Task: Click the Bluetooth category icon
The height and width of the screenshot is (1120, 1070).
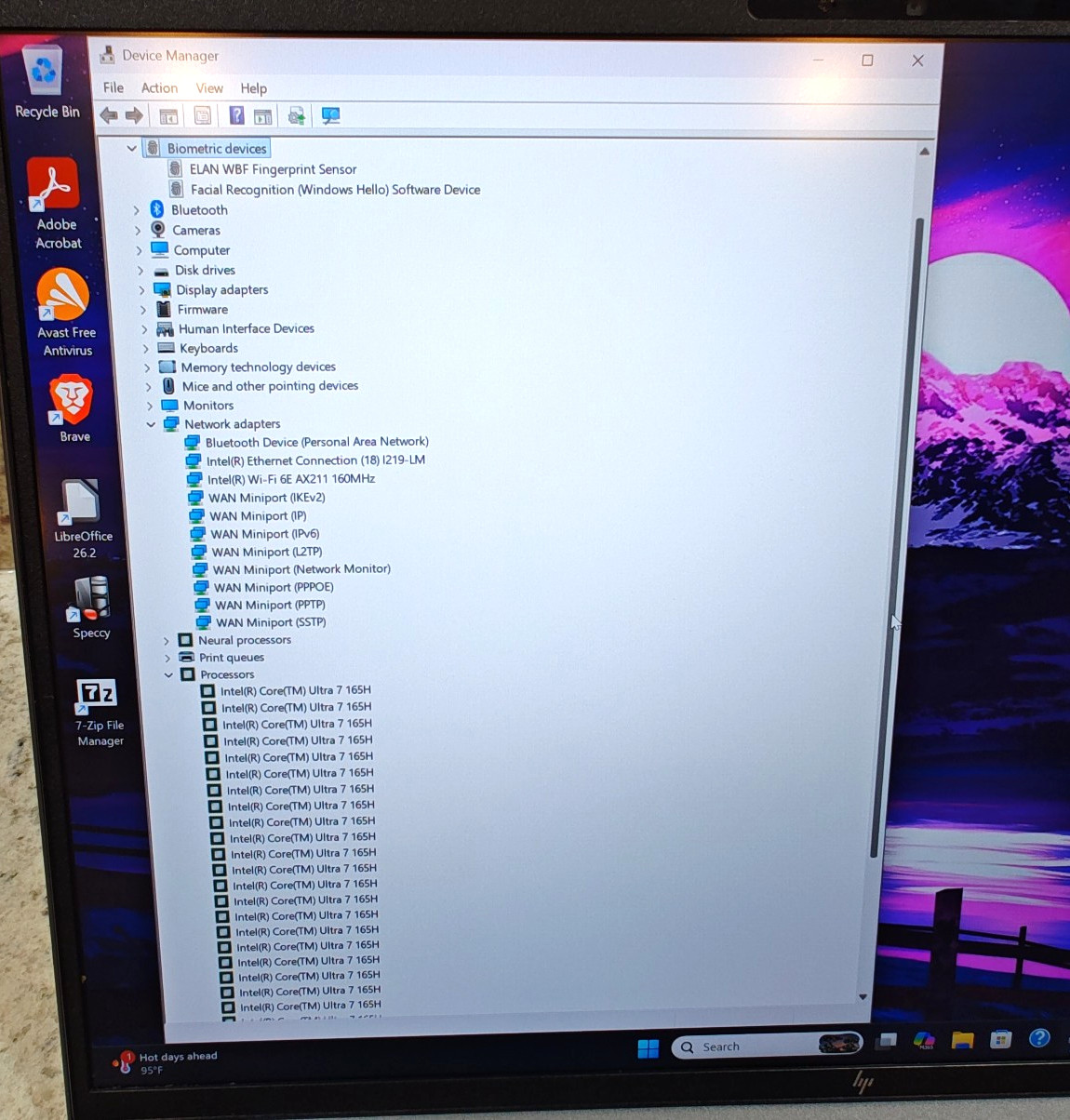Action: 157,209
